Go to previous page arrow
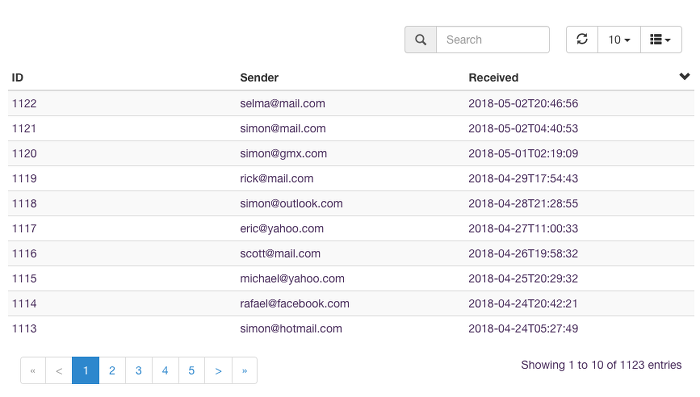700x397 pixels. point(58,370)
